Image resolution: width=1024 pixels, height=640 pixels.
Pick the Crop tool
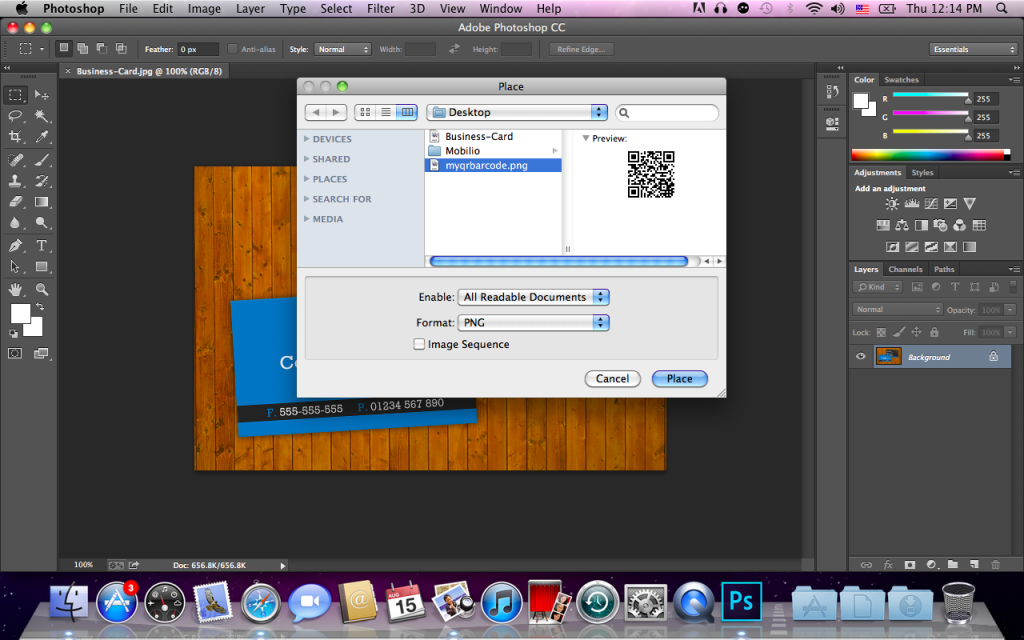click(16, 137)
